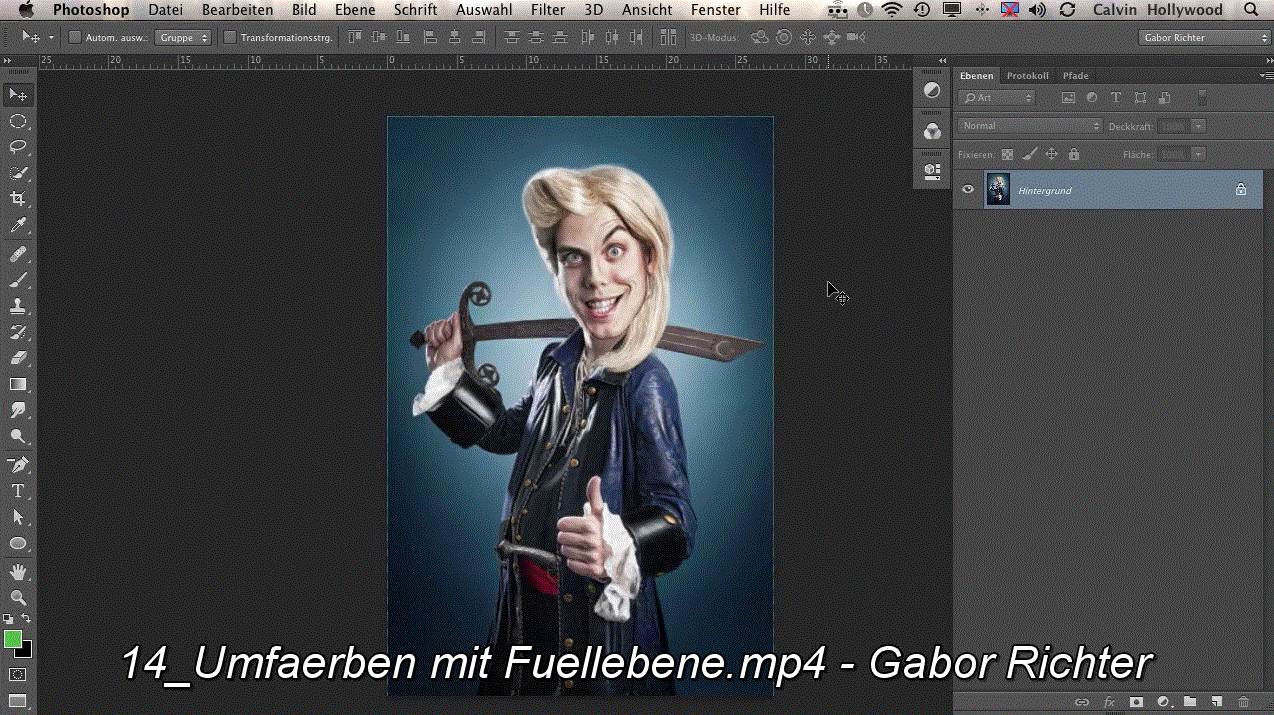Open the color channels panel icon
The width and height of the screenshot is (1274, 715).
932,131
